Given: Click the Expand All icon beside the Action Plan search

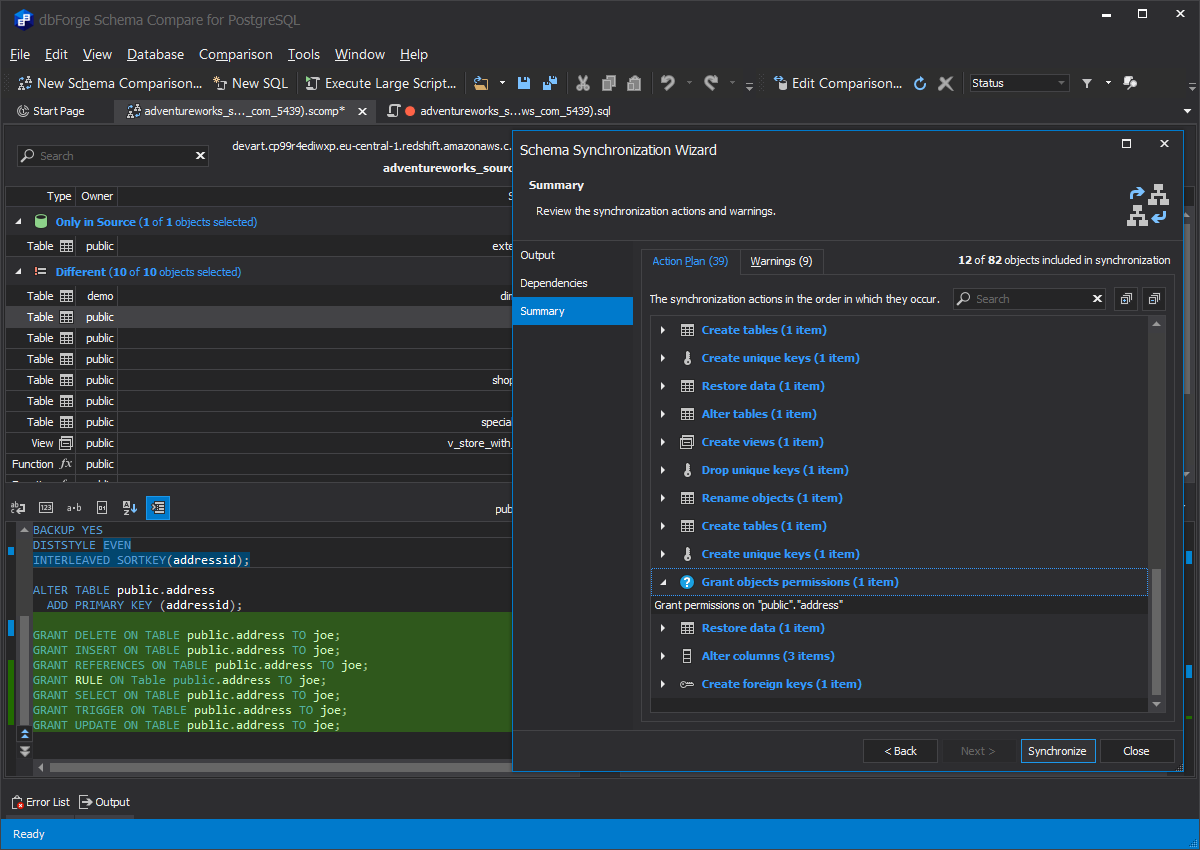Looking at the screenshot, I should (x=1126, y=299).
